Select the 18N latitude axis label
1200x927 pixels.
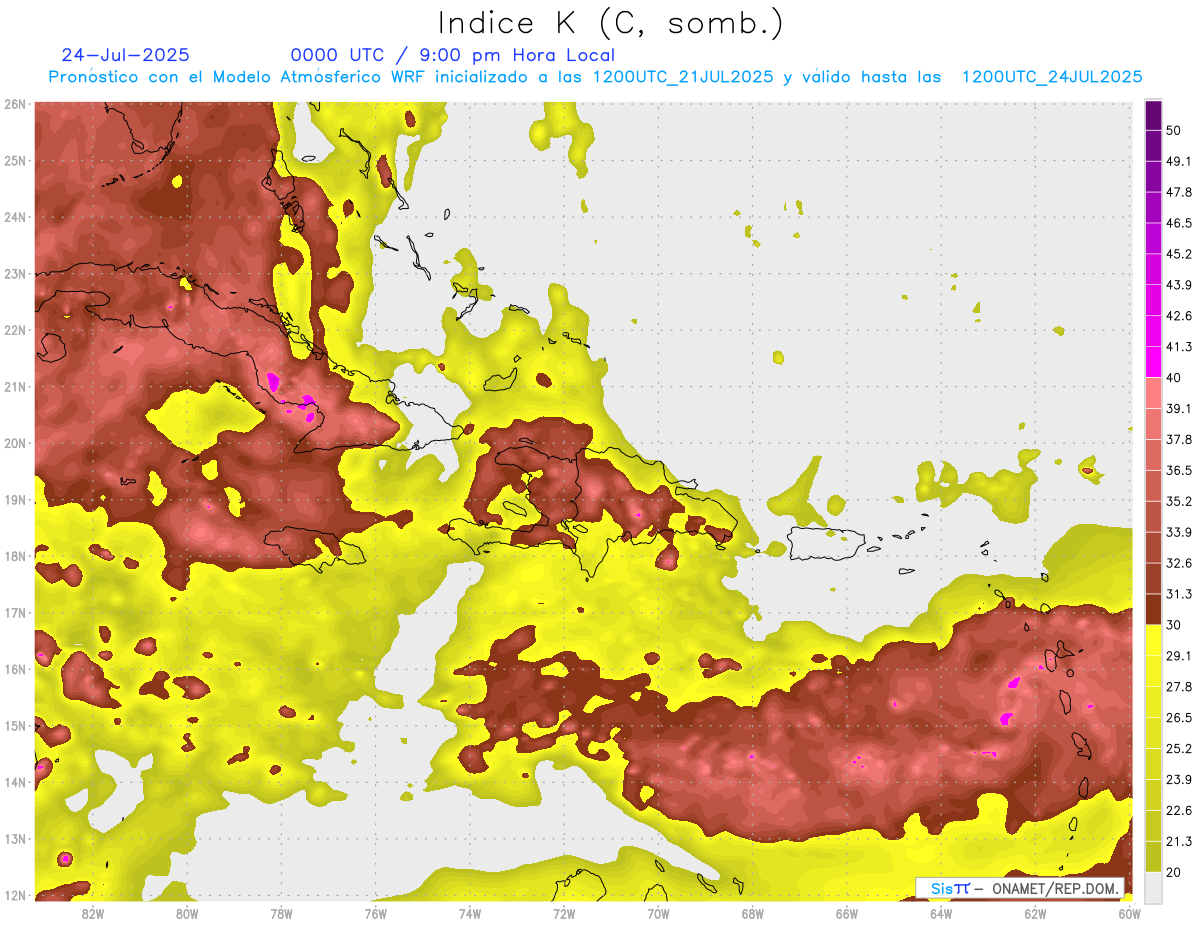click(x=15, y=556)
